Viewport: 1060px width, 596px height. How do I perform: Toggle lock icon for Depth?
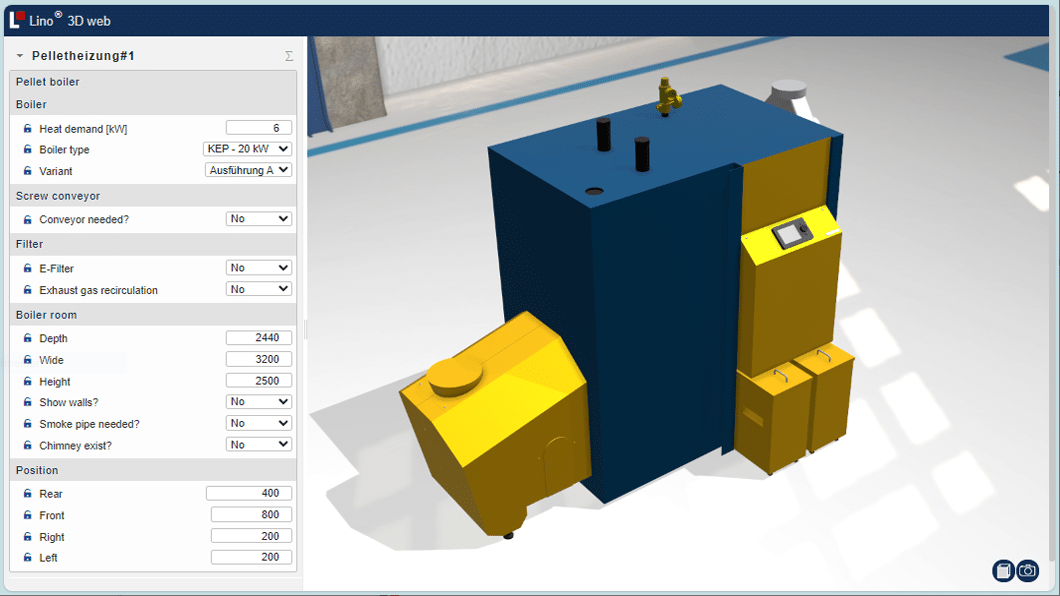coord(28,338)
